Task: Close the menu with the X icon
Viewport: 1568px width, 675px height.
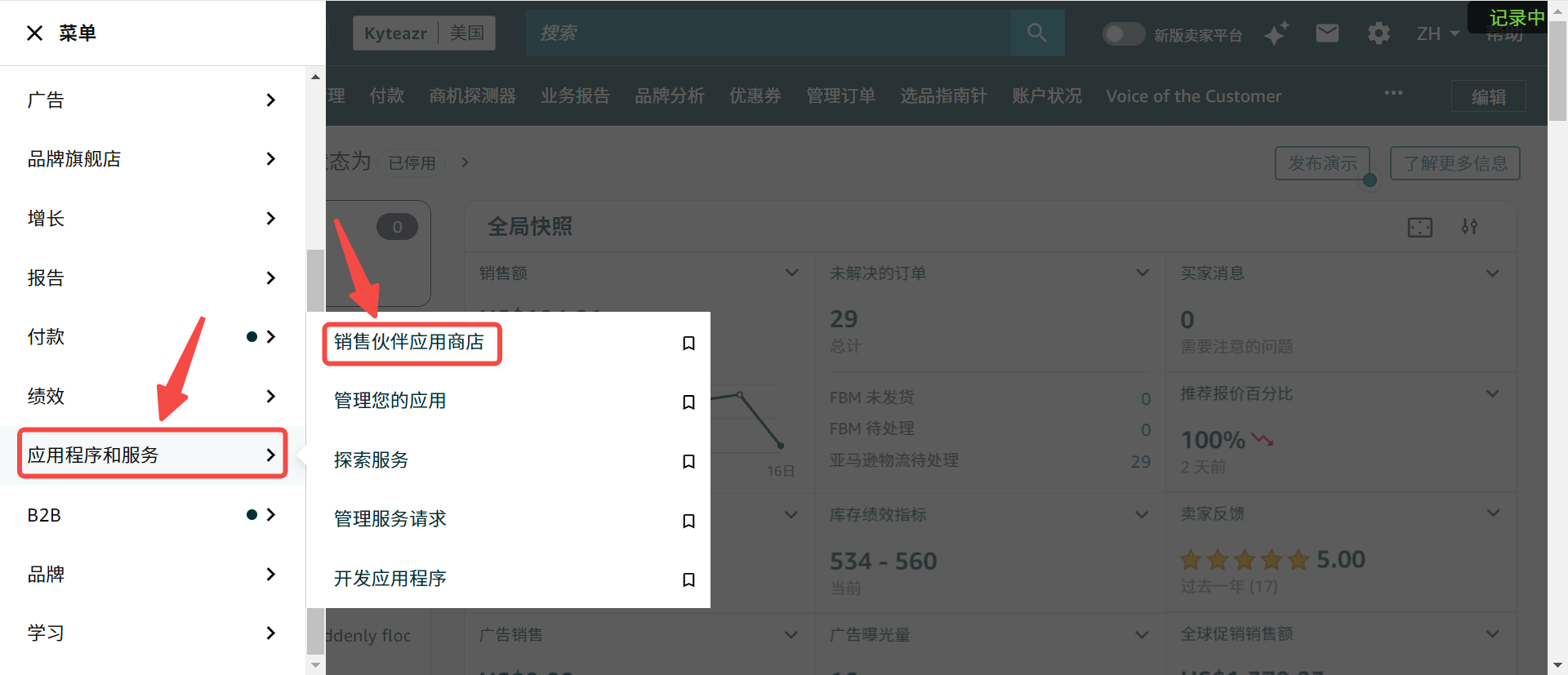Action: coord(34,33)
